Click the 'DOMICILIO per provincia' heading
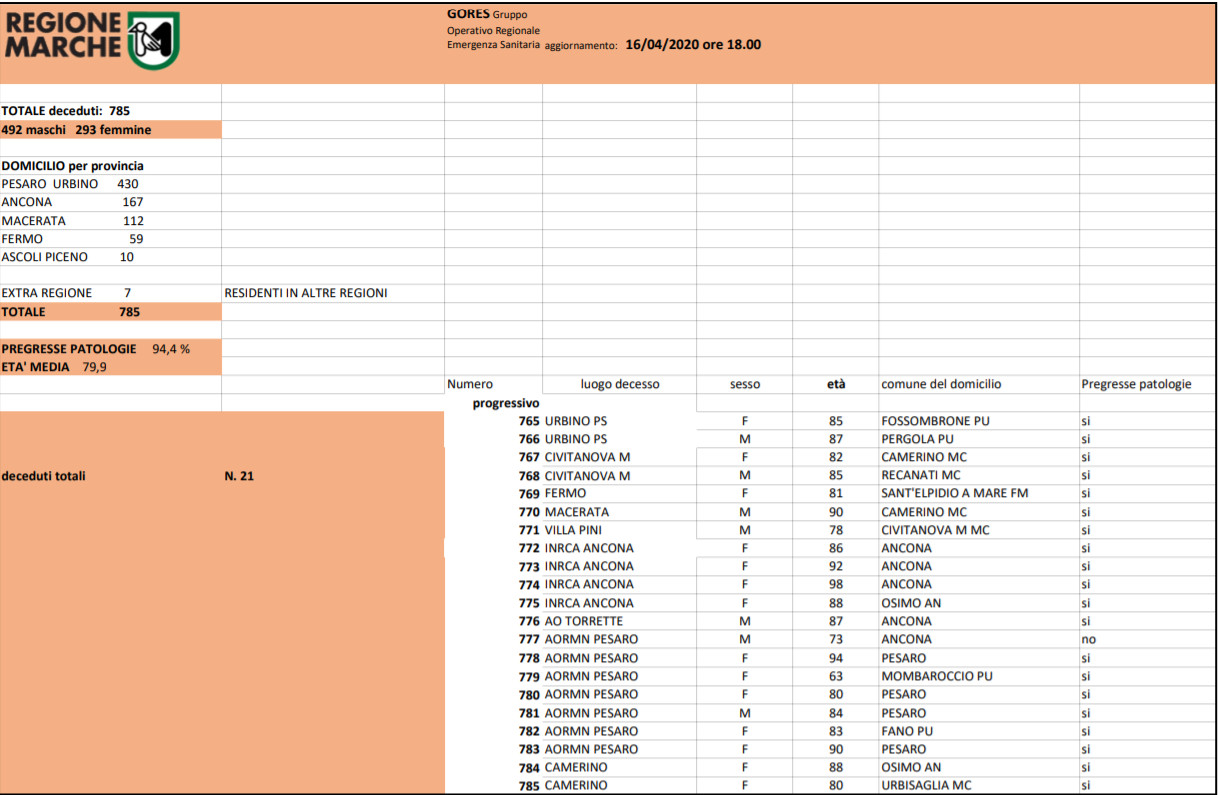The height and width of the screenshot is (795, 1218). tap(73, 166)
